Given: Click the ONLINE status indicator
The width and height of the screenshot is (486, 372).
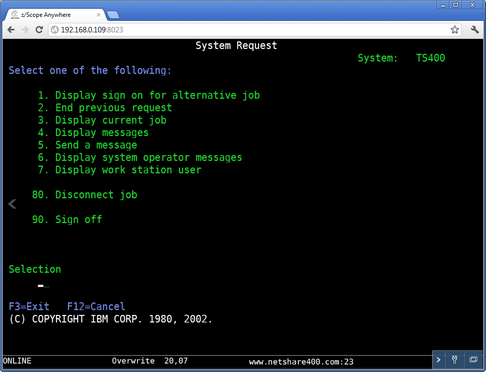Looking at the screenshot, I should (x=17, y=361).
